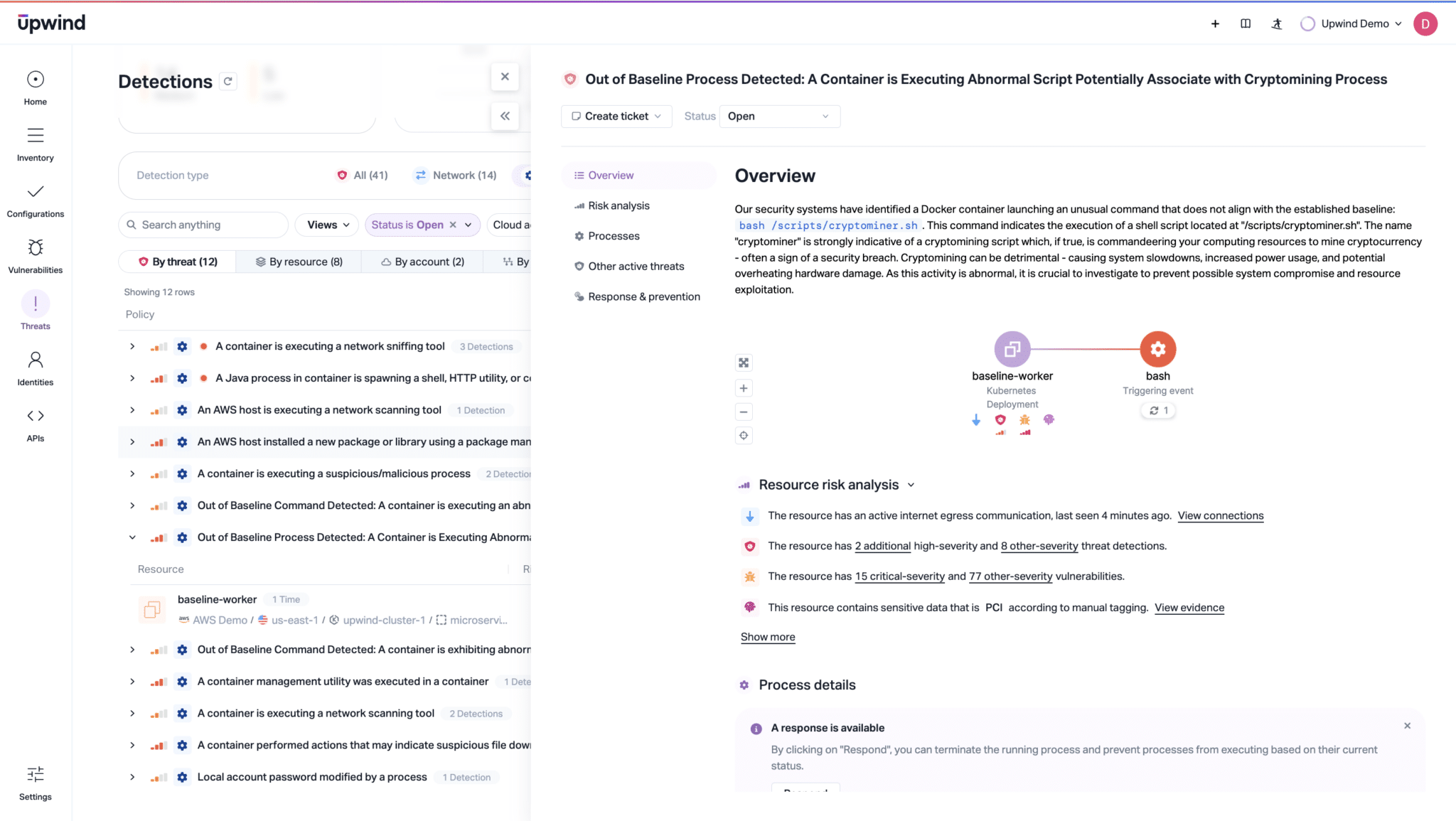Refresh the Detections list
The width and height of the screenshot is (1456, 821).
tap(227, 81)
